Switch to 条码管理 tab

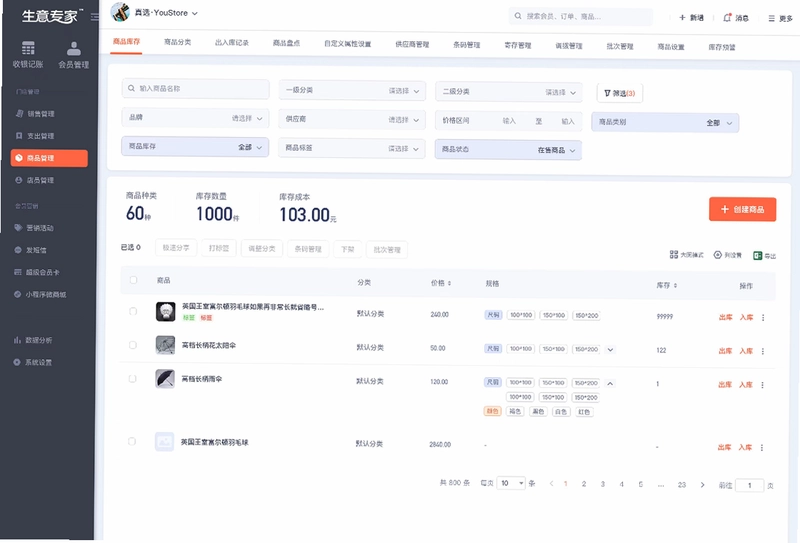467,45
